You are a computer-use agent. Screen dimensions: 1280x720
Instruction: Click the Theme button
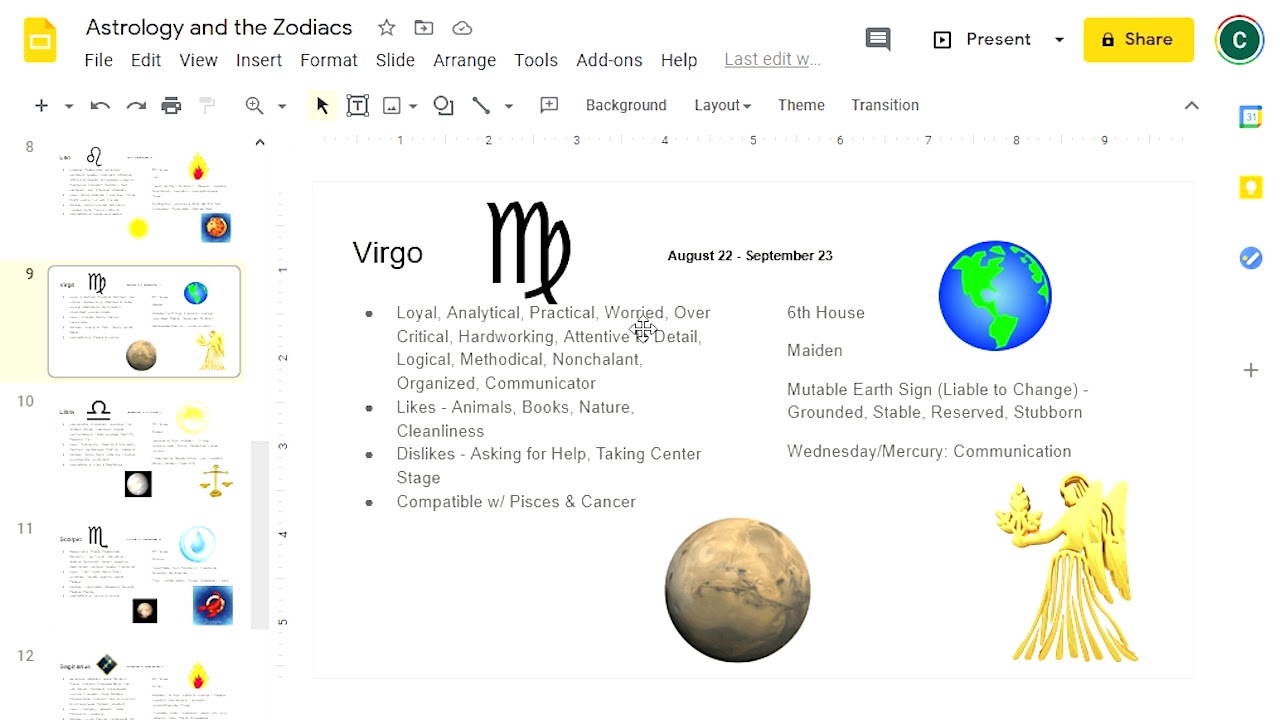[801, 105]
